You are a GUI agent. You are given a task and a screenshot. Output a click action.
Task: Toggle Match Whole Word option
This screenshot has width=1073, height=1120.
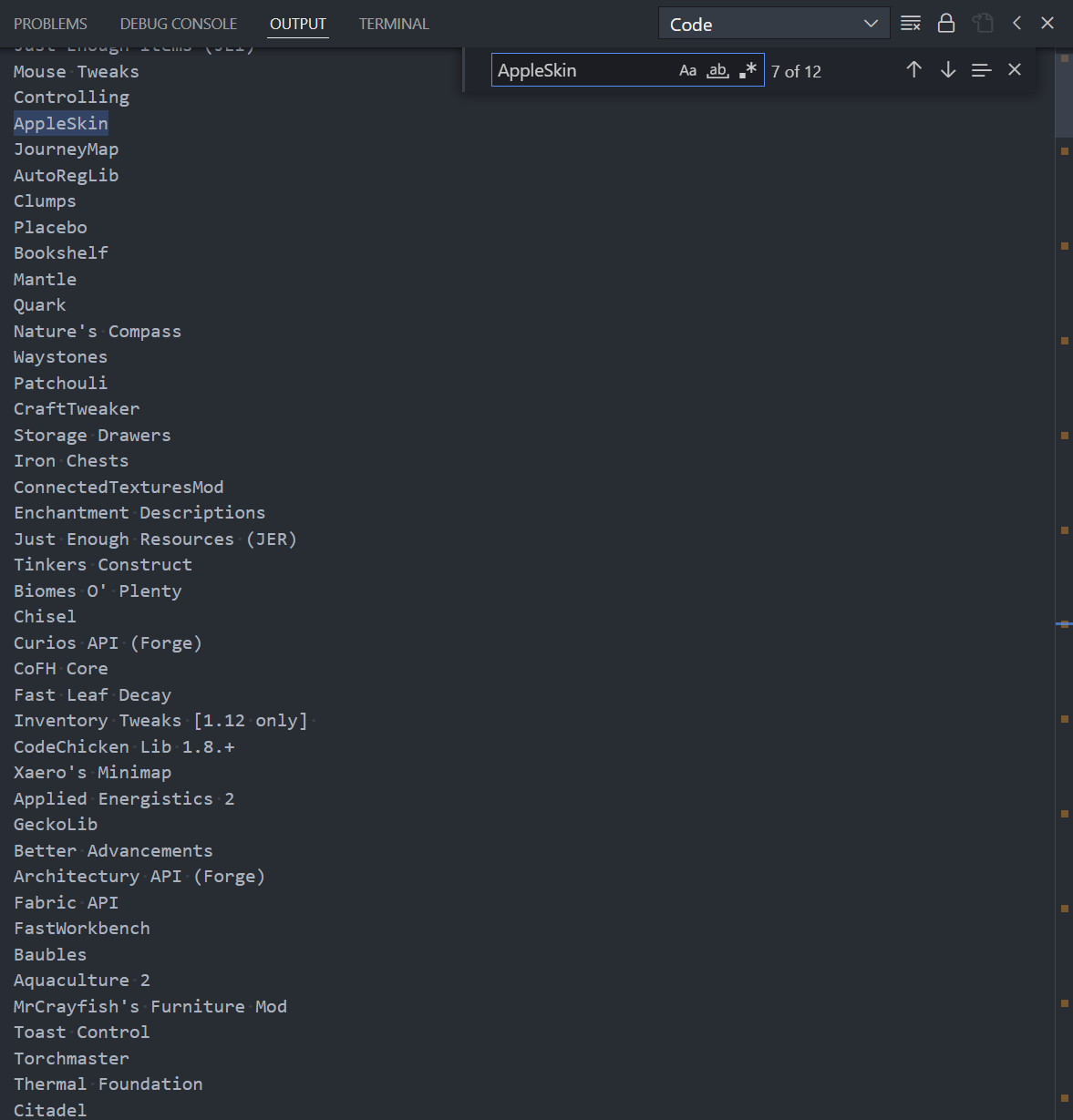coord(718,70)
